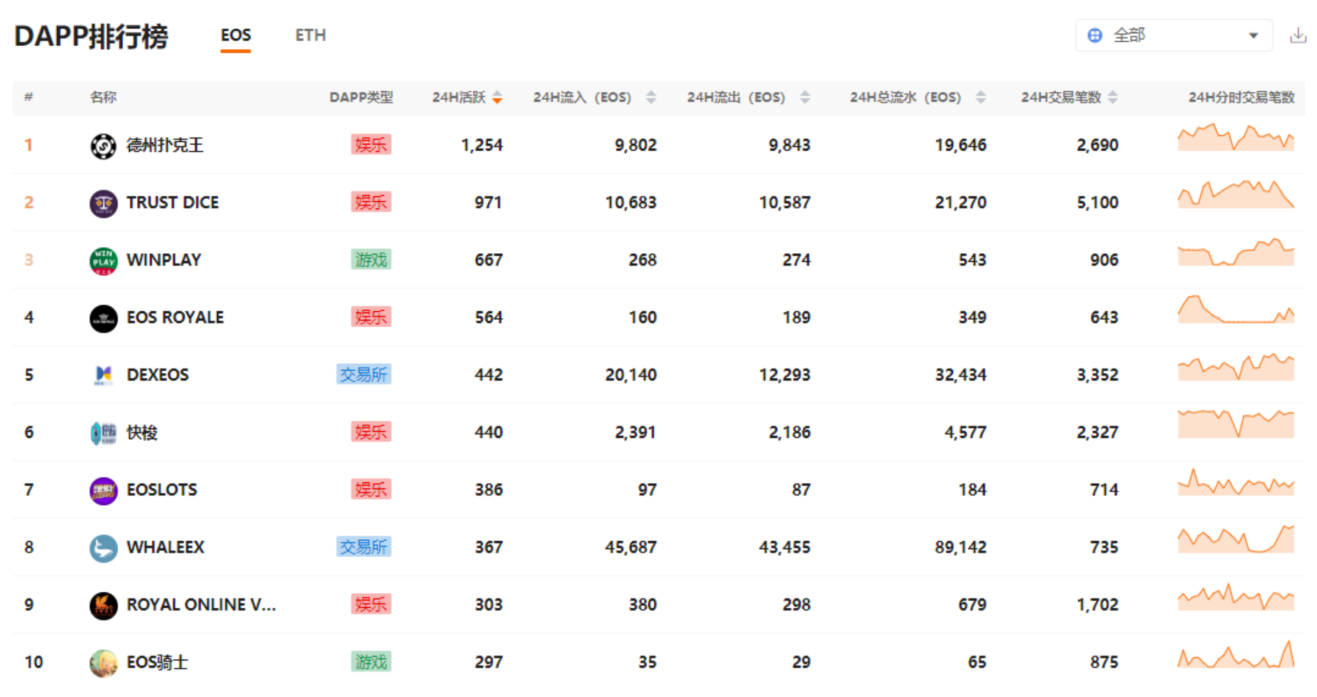Click the 交易所 tag on DEXEOS row

pyautogui.click(x=363, y=375)
